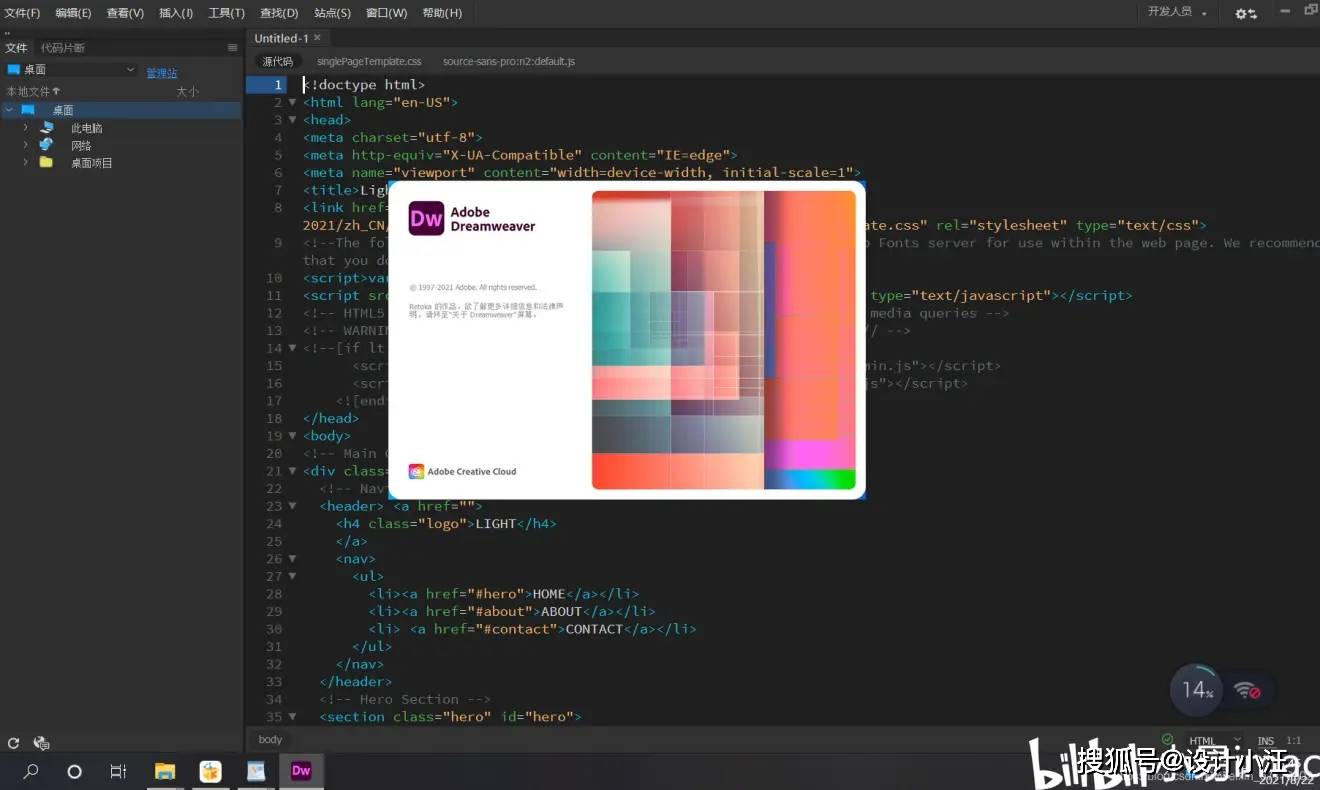Viewport: 1320px width, 790px height.
Task: Click the Dreamweaver icon in the taskbar
Action: [x=300, y=771]
